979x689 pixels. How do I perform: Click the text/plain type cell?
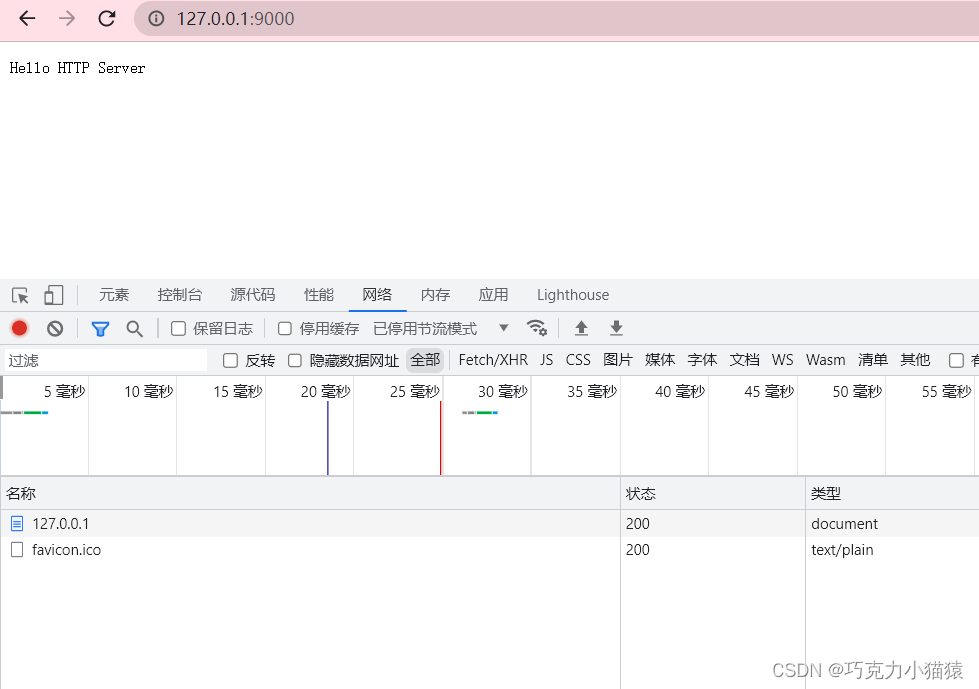842,550
